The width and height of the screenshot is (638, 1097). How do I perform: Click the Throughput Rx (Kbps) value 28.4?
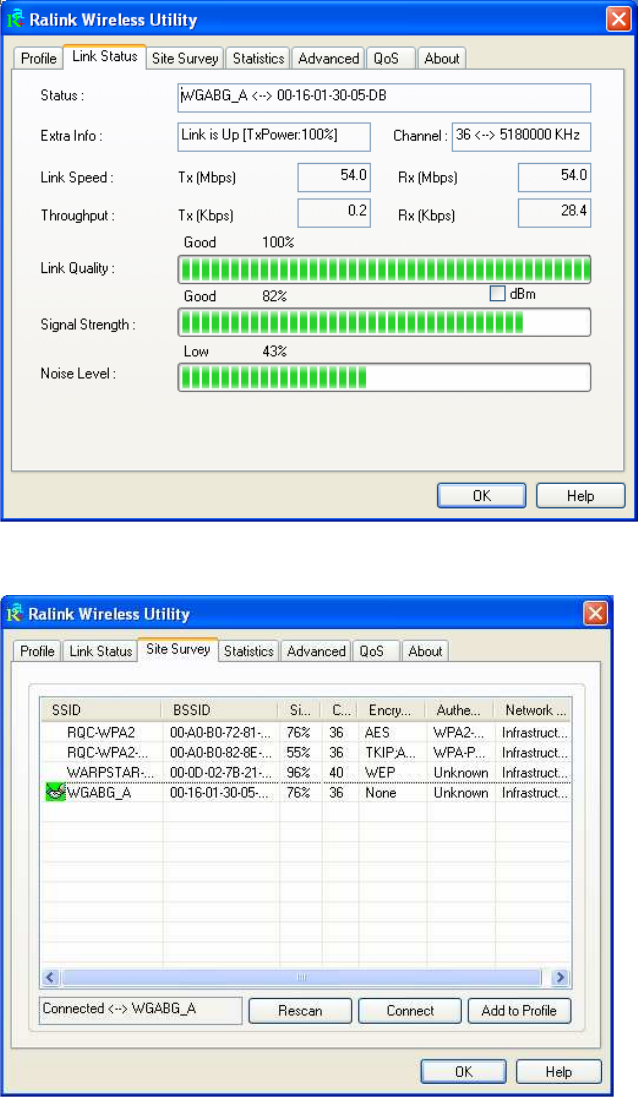click(x=555, y=213)
